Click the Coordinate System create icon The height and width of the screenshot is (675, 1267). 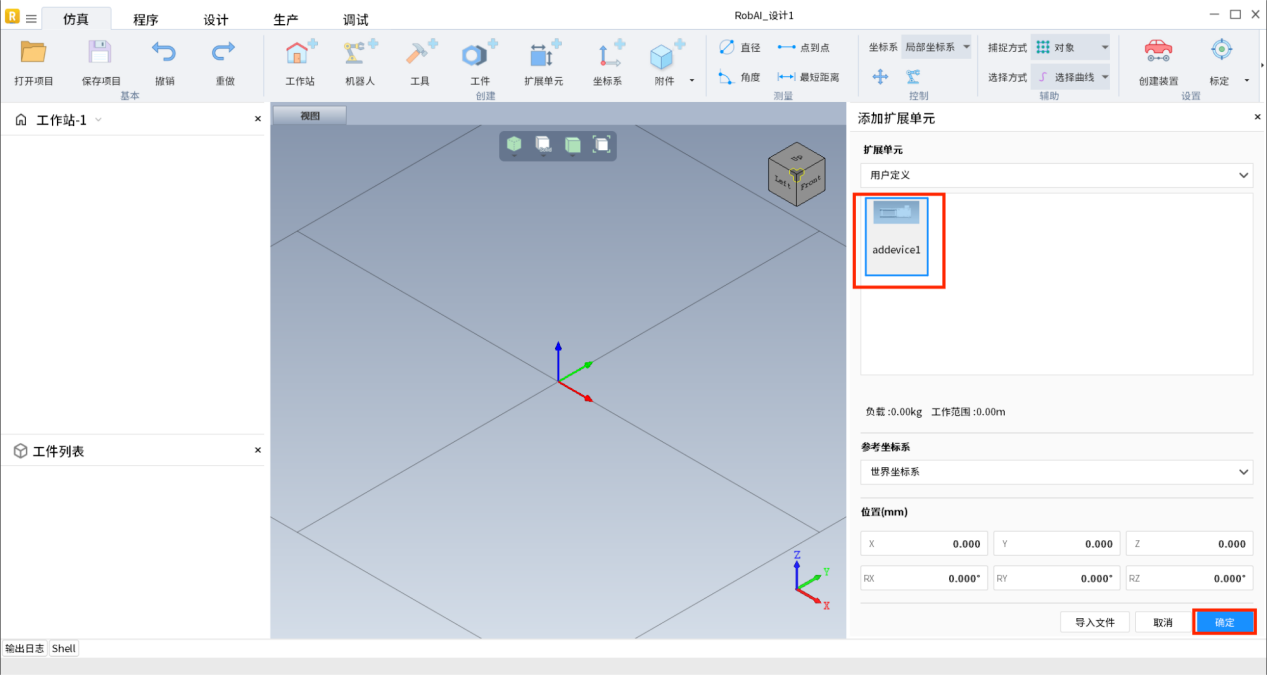pyautogui.click(x=607, y=55)
